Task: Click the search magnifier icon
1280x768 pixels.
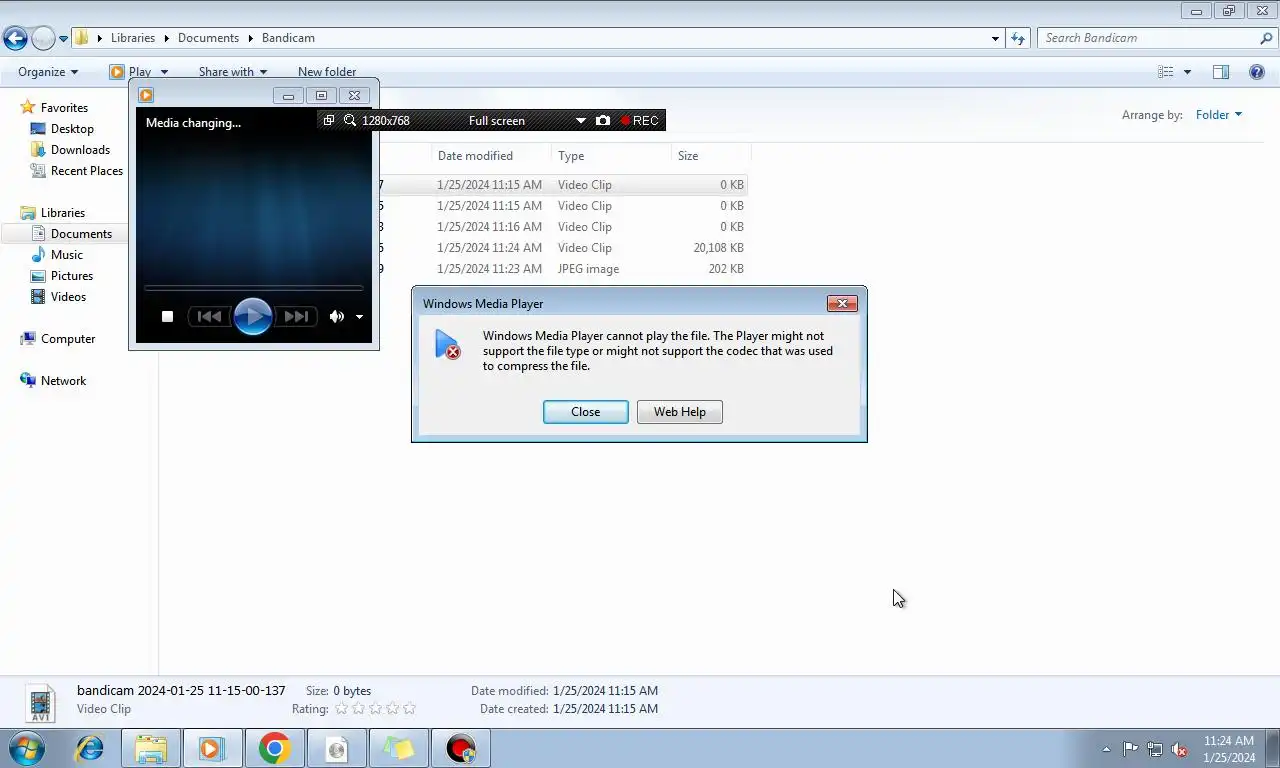Action: [1267, 38]
